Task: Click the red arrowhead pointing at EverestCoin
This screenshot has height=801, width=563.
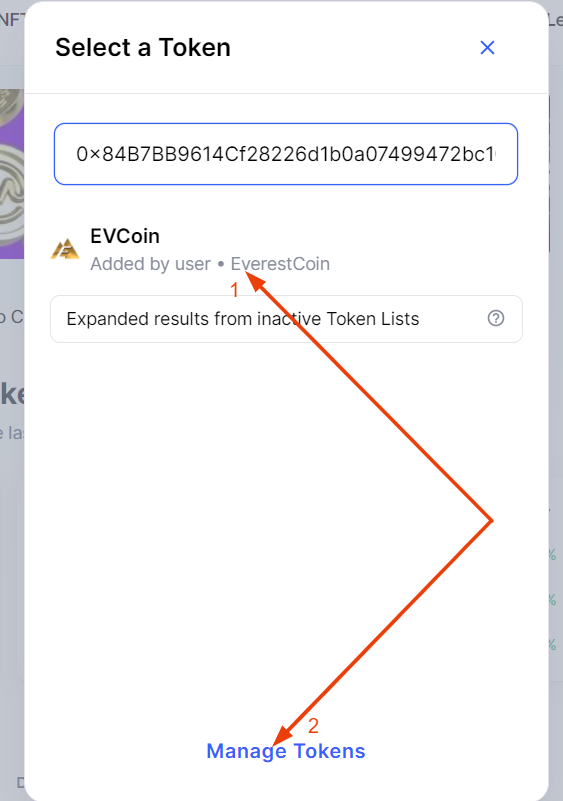Action: [x=255, y=281]
